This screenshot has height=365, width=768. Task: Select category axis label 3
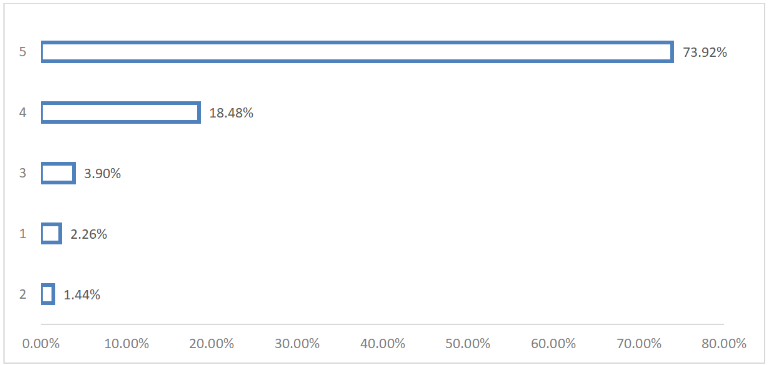click(x=23, y=173)
